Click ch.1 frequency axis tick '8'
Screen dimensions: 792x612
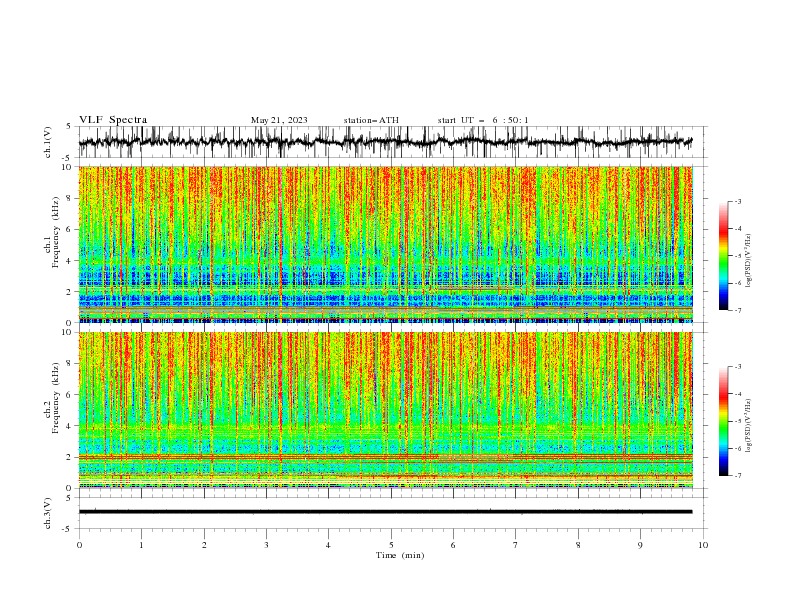tap(71, 198)
